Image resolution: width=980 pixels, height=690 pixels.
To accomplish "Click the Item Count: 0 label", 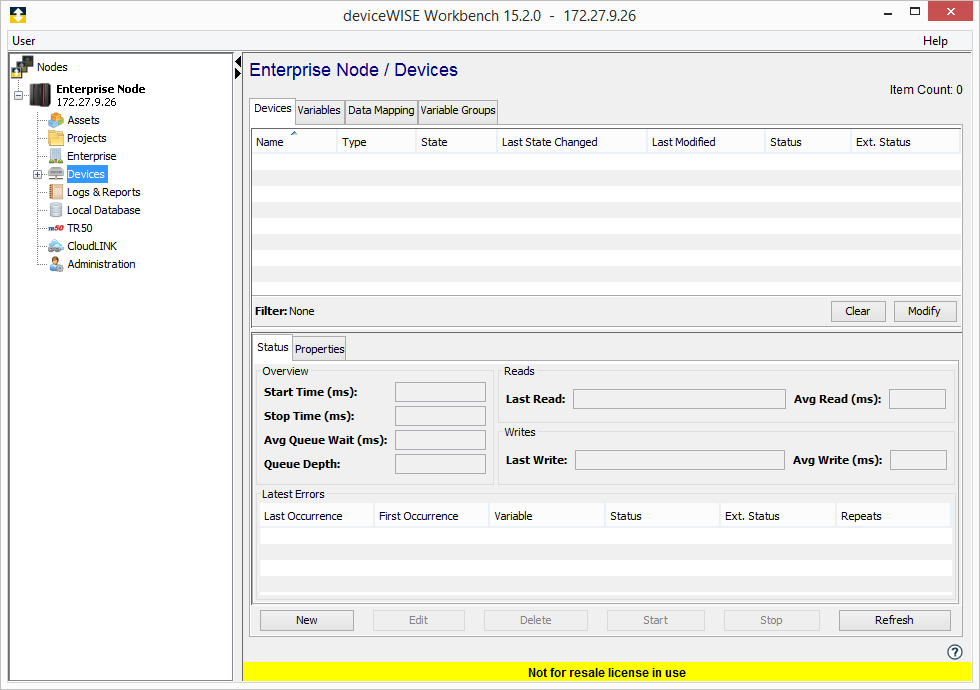I will (926, 90).
